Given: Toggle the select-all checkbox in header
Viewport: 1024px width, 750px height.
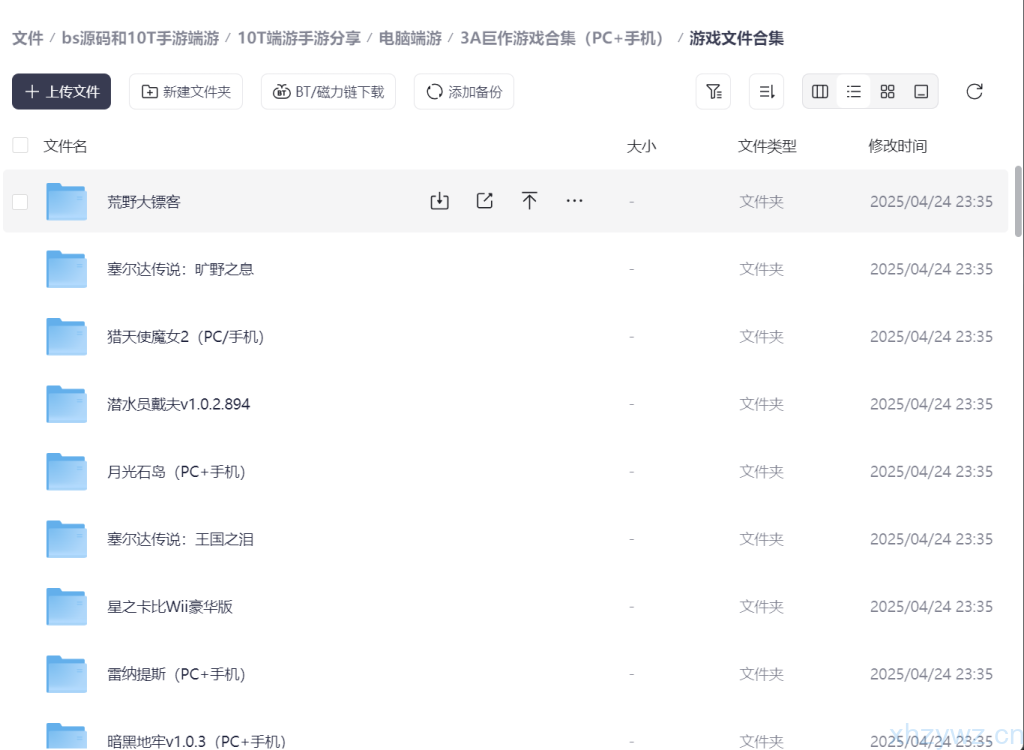Looking at the screenshot, I should pos(20,146).
